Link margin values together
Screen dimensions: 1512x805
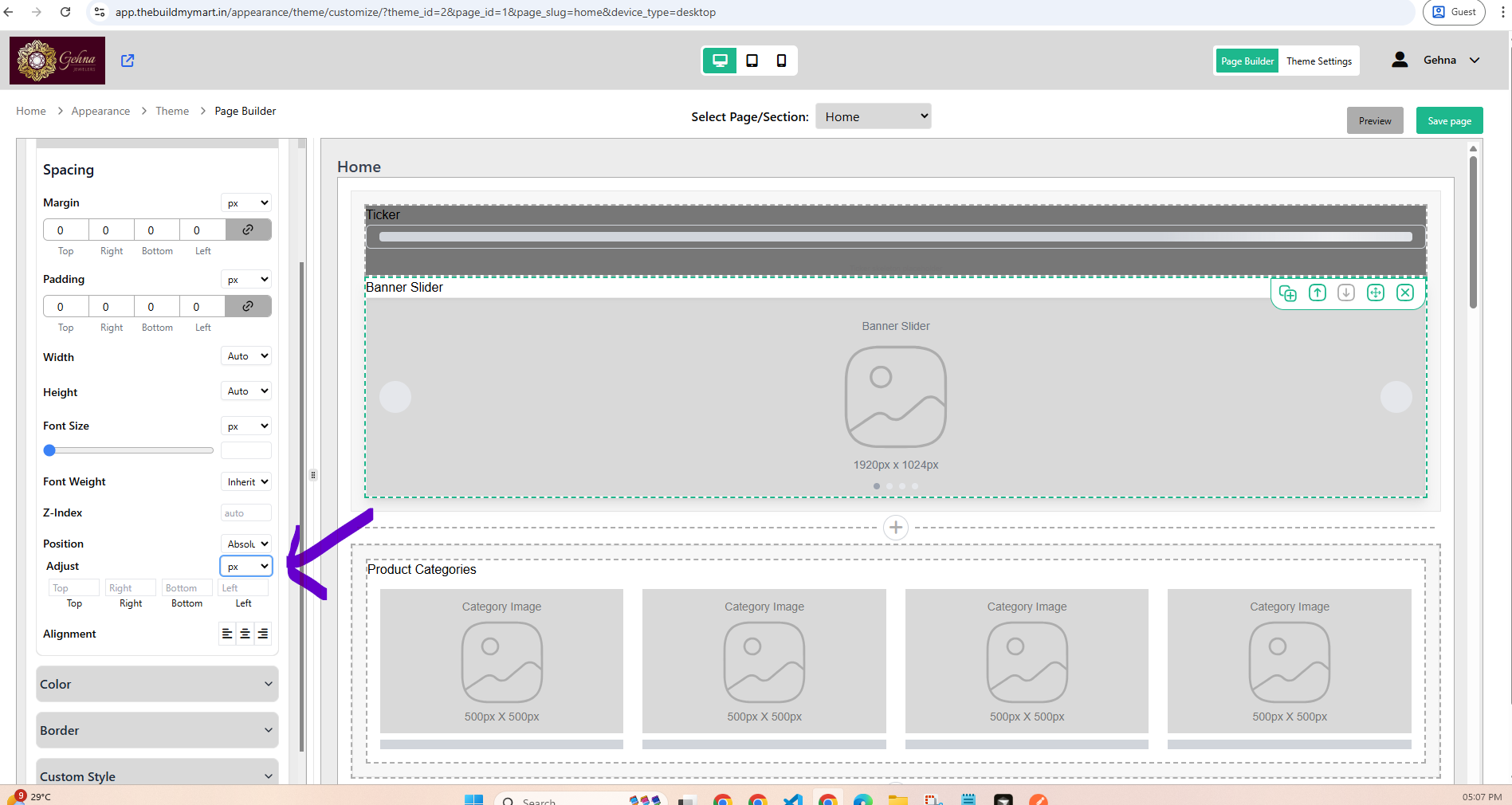[248, 230]
